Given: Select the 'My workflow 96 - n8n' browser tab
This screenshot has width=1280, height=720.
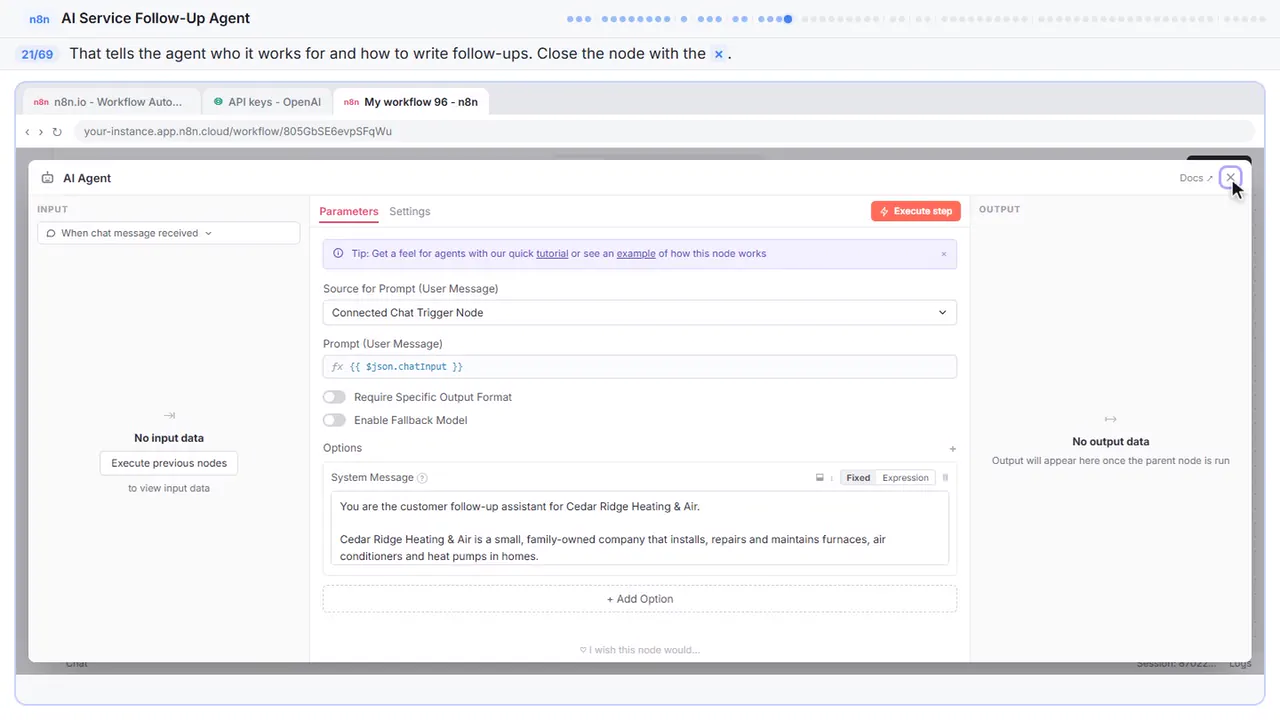Looking at the screenshot, I should [411, 102].
